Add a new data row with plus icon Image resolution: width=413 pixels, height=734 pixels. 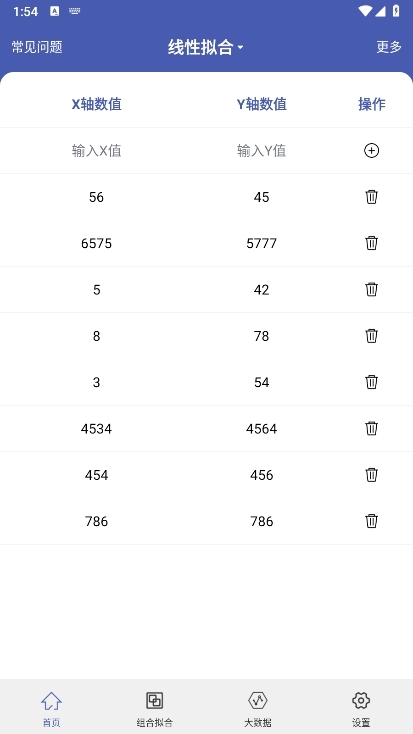[x=371, y=151]
